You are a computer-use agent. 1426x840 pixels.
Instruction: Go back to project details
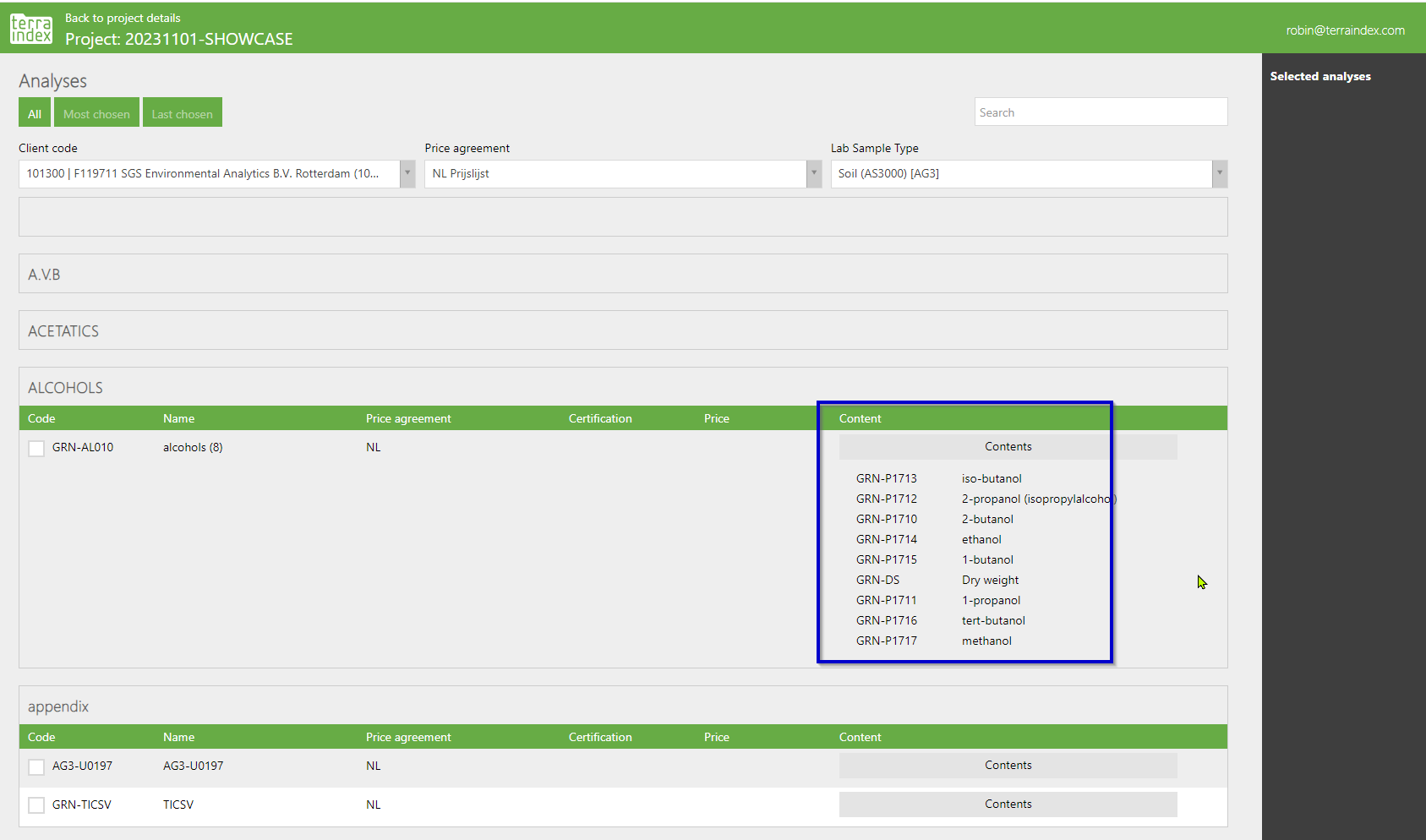coord(123,18)
